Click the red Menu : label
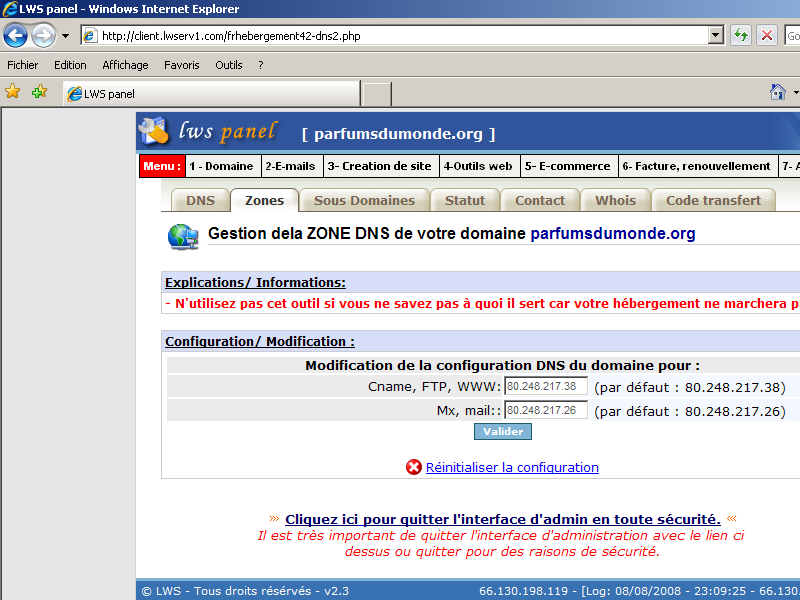Viewport: 800px width, 600px height. point(162,166)
